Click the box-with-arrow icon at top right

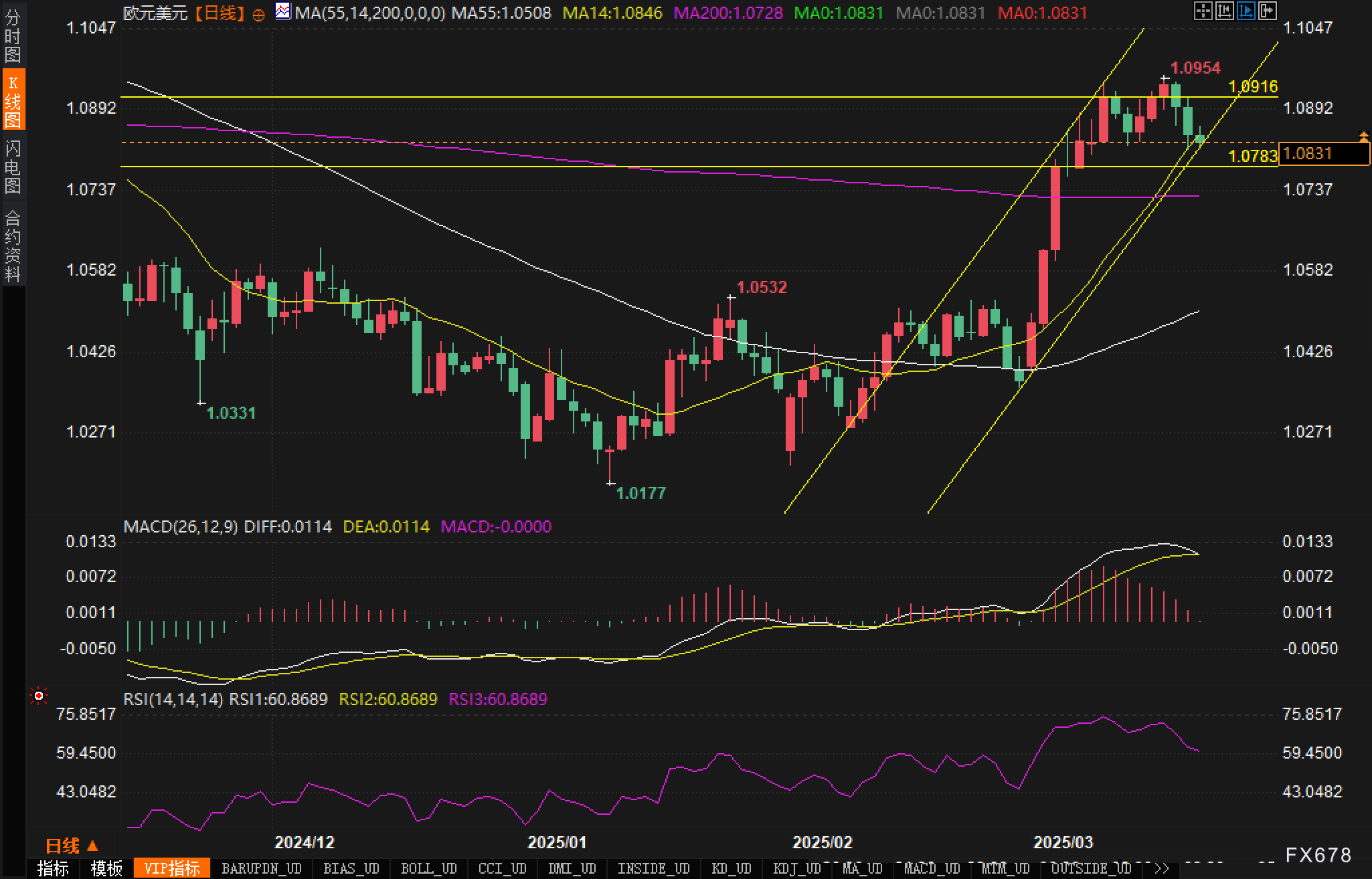tap(1267, 11)
